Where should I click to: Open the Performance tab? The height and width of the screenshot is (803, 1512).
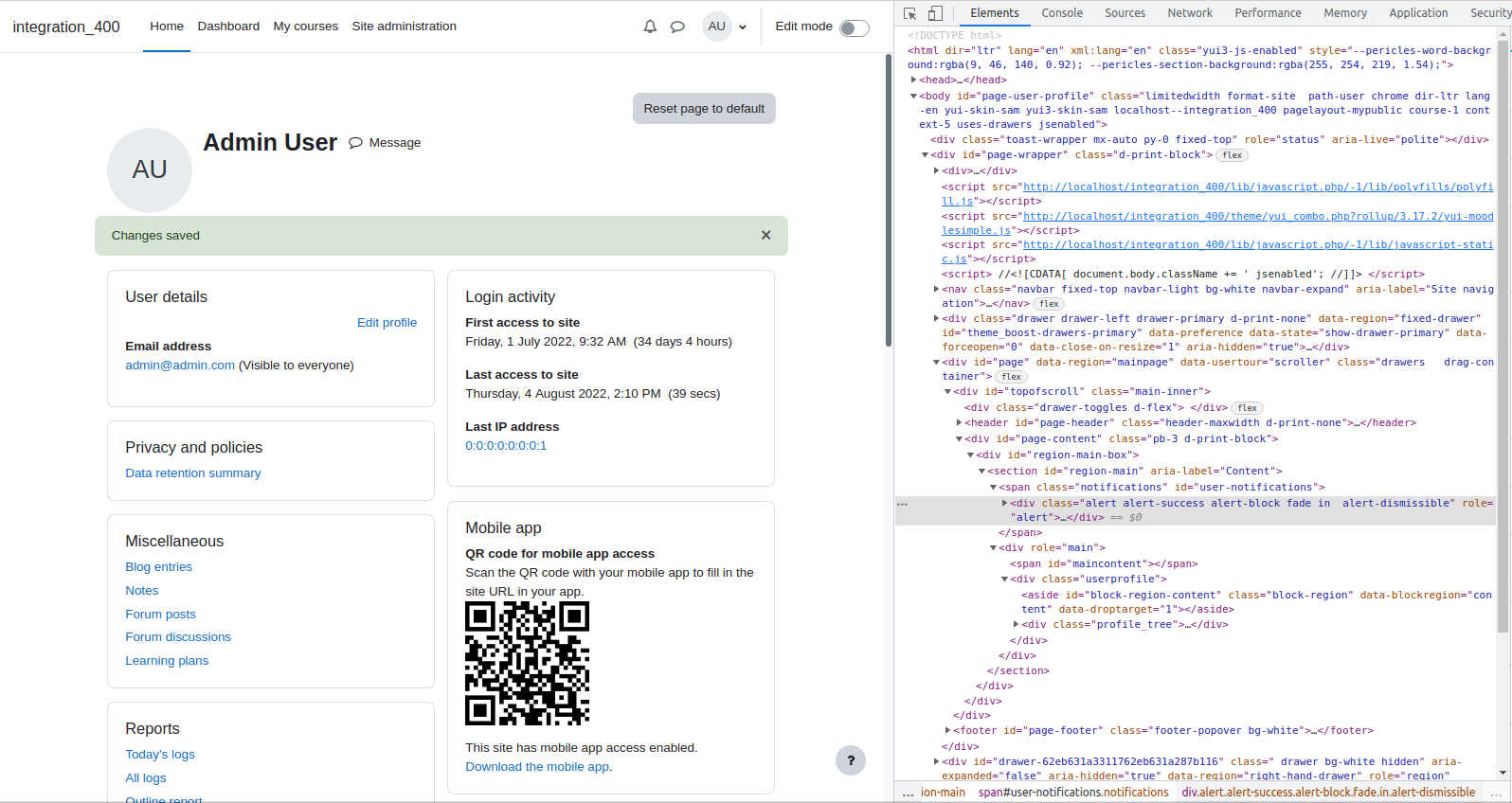click(x=1268, y=13)
